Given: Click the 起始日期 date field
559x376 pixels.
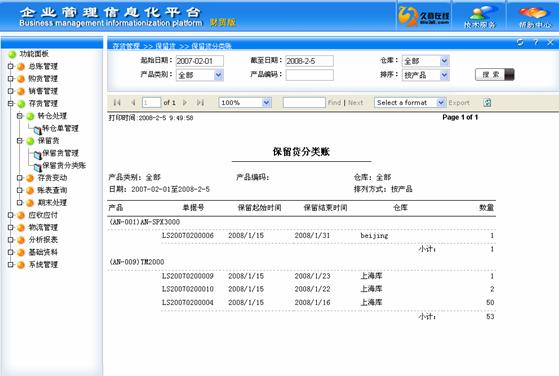Looking at the screenshot, I should click(x=200, y=61).
